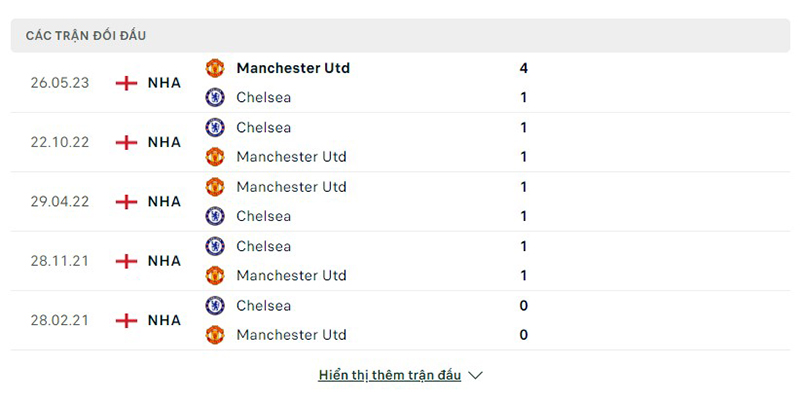Viewport: 800px width, 403px height.
Task: Click Chelsea crest in 28.02.21 match
Action: (215, 305)
